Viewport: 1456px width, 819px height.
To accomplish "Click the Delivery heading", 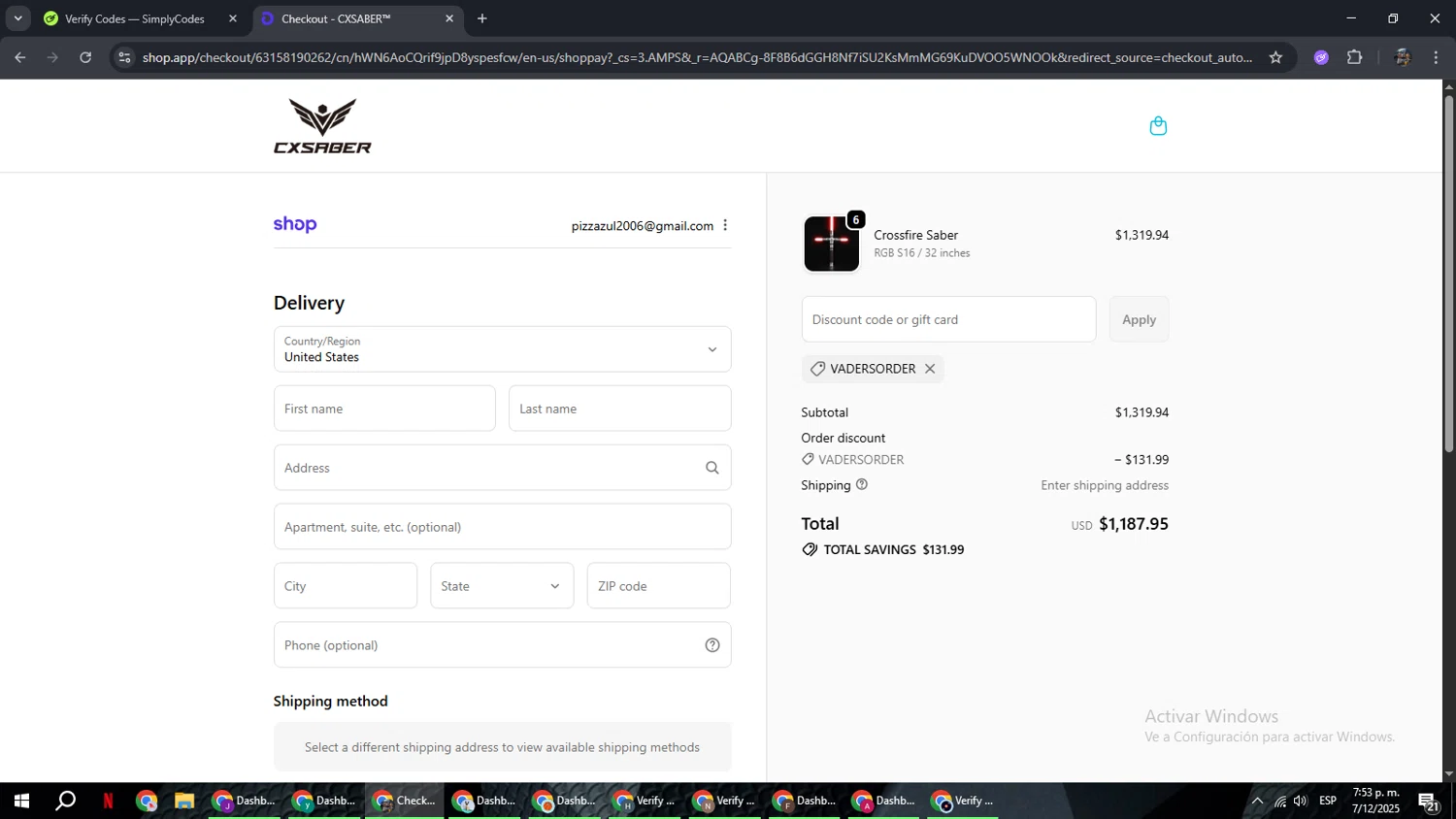I will [x=309, y=303].
